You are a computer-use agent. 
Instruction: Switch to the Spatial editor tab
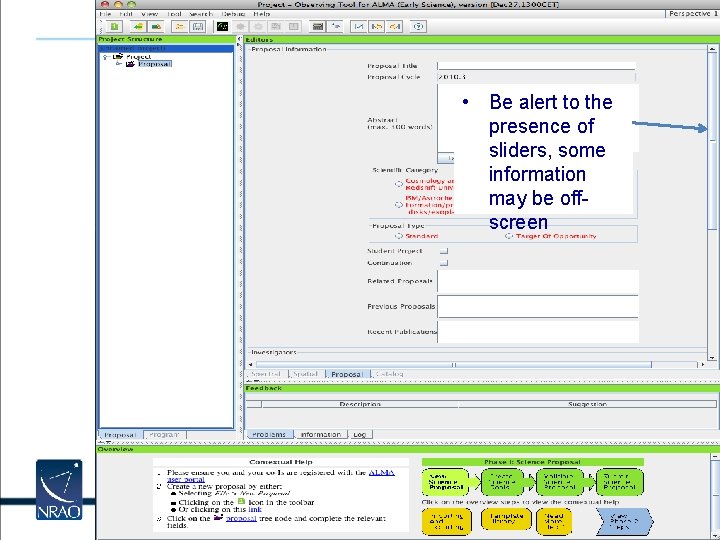[305, 374]
